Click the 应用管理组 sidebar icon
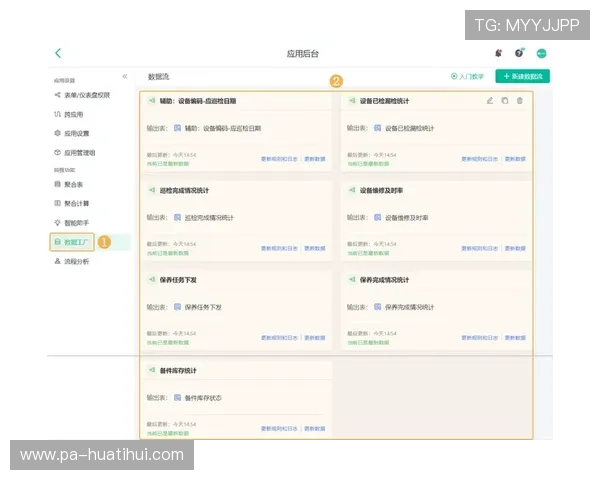Viewport: 600px width, 480px height. click(x=57, y=152)
